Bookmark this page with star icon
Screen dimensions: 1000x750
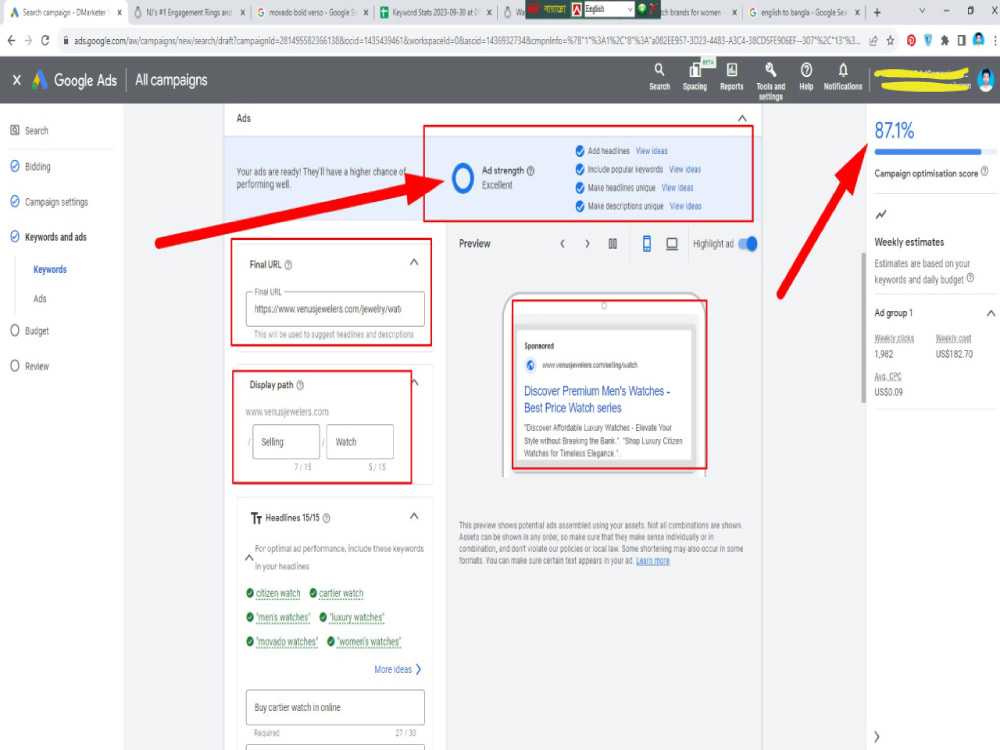890,41
